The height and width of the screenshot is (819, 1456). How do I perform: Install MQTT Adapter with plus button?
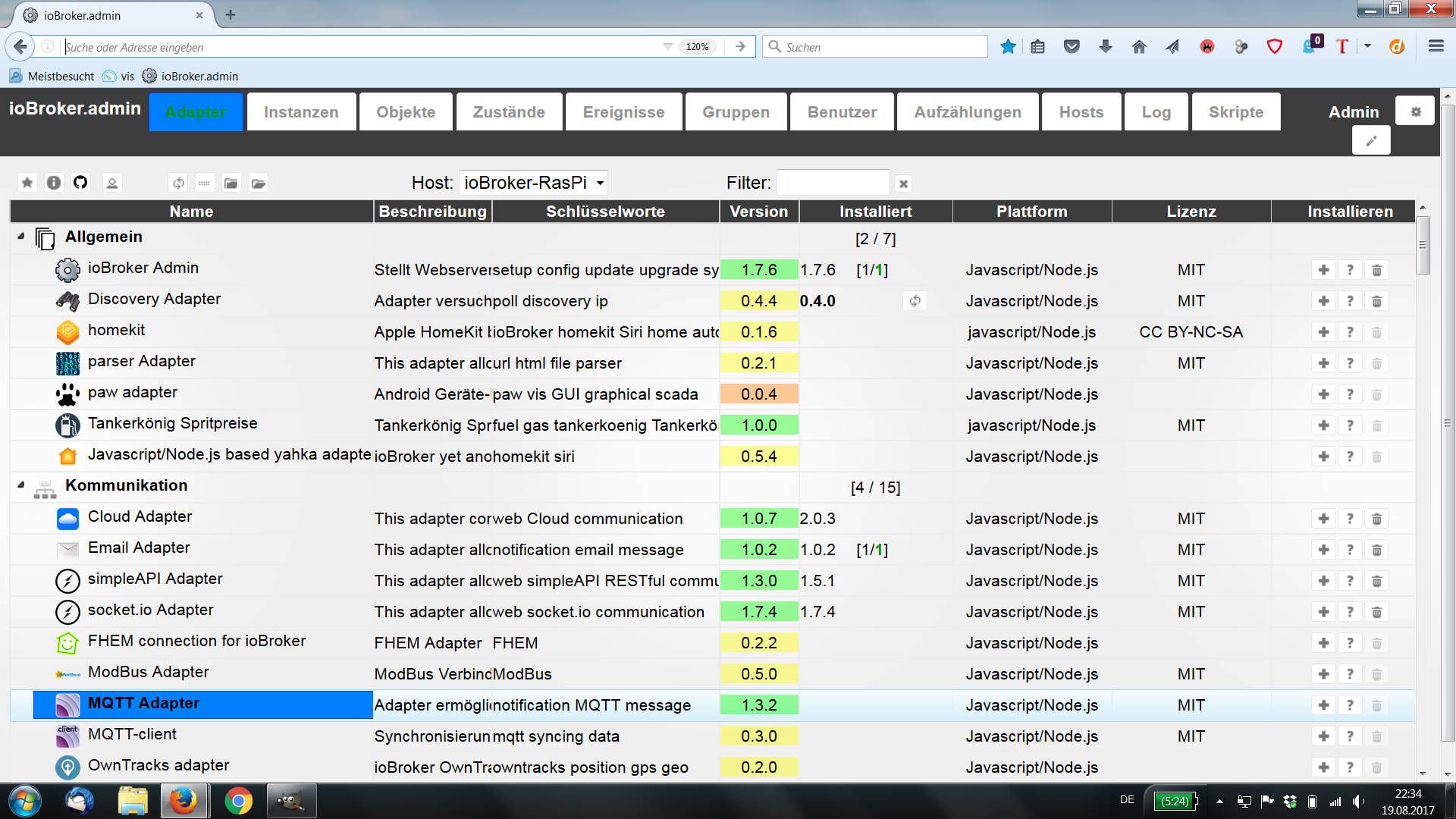(1323, 705)
